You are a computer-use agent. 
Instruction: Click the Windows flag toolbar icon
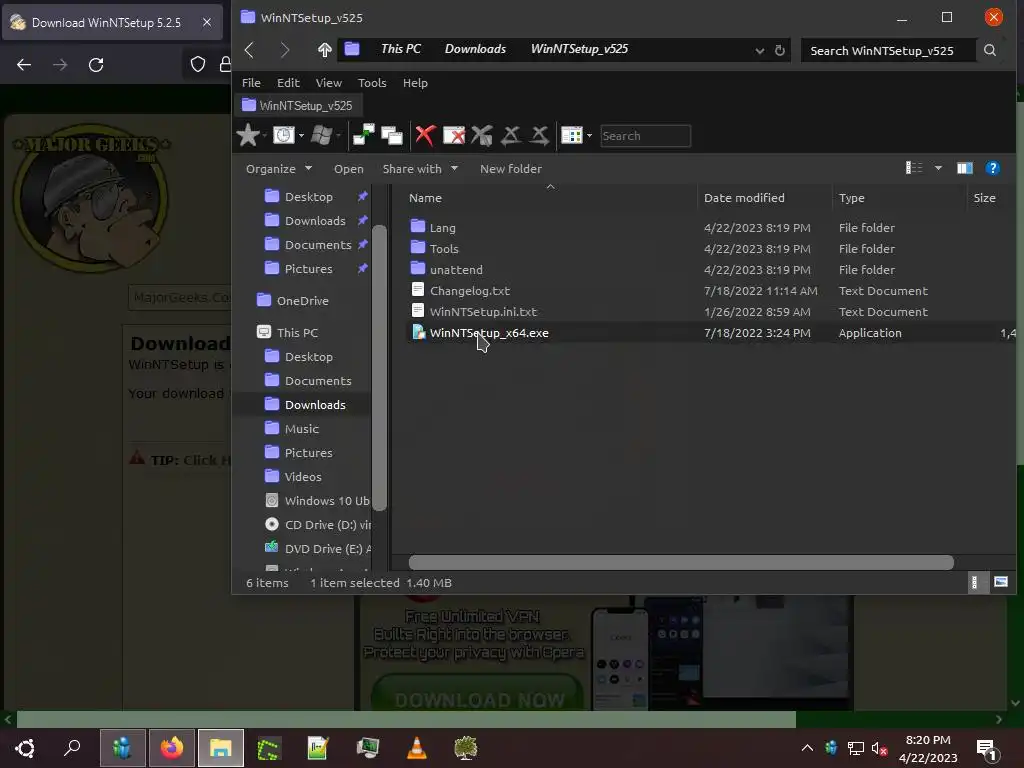(321, 135)
